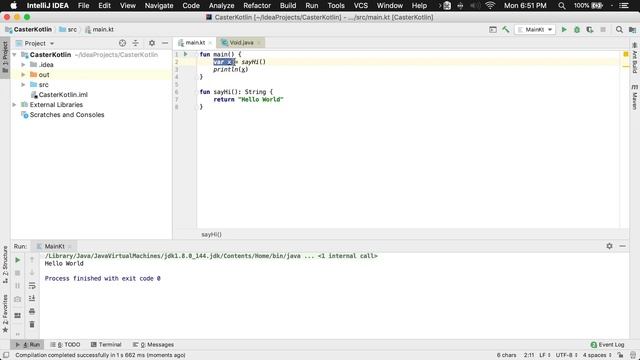The height and width of the screenshot is (360, 640).
Task: Click the sayHi() editor breadcrumb
Action: point(211,234)
